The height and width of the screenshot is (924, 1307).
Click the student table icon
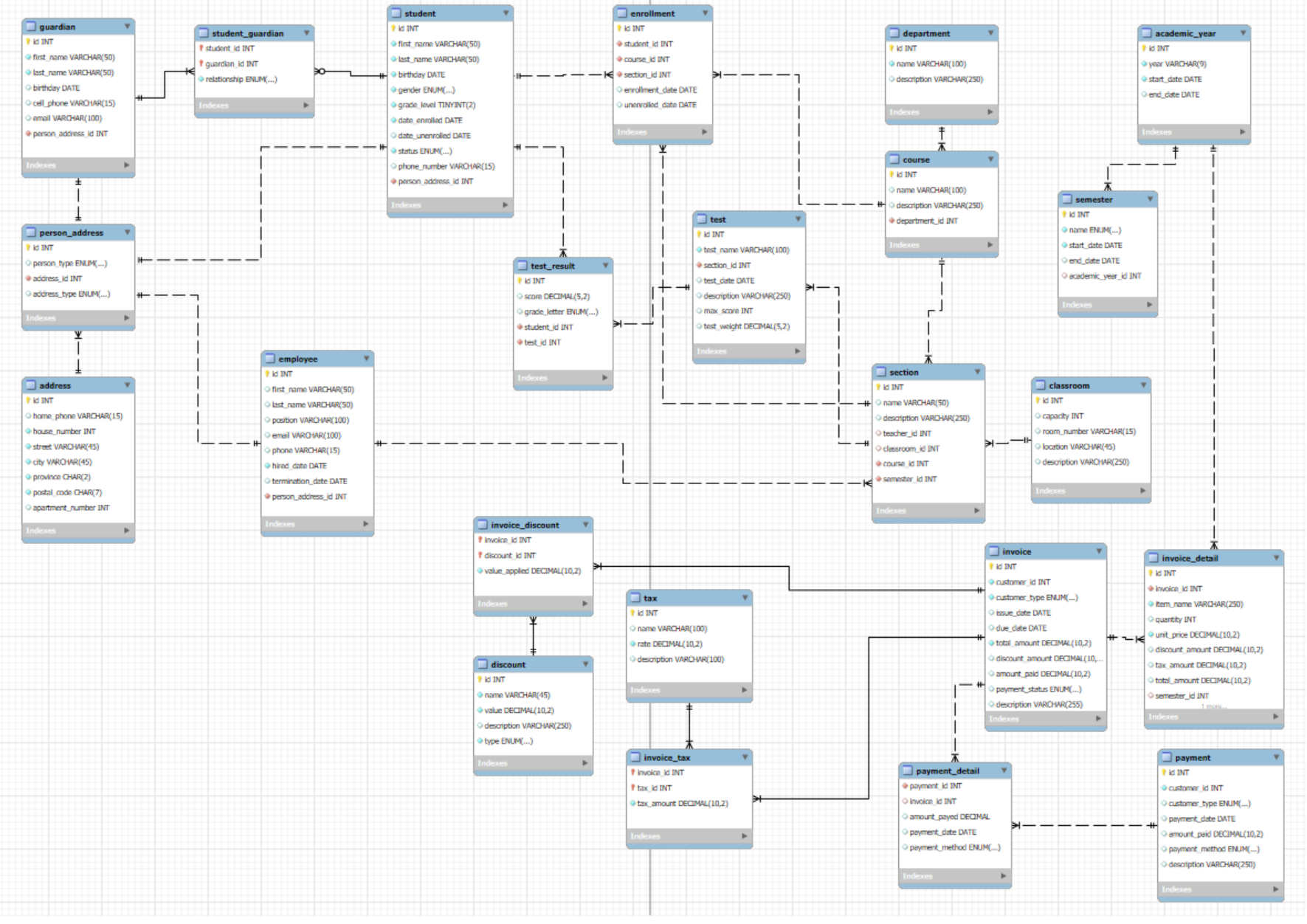click(396, 13)
